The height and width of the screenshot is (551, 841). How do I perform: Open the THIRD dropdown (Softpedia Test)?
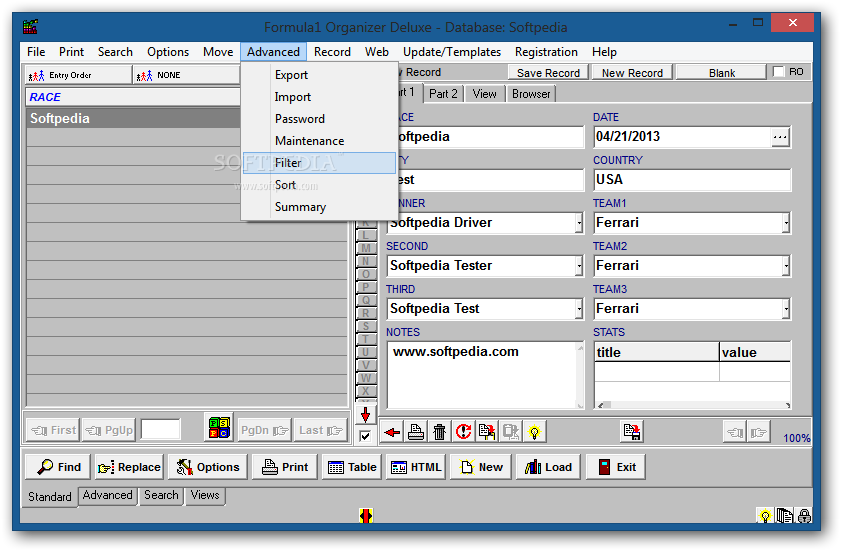(x=579, y=308)
